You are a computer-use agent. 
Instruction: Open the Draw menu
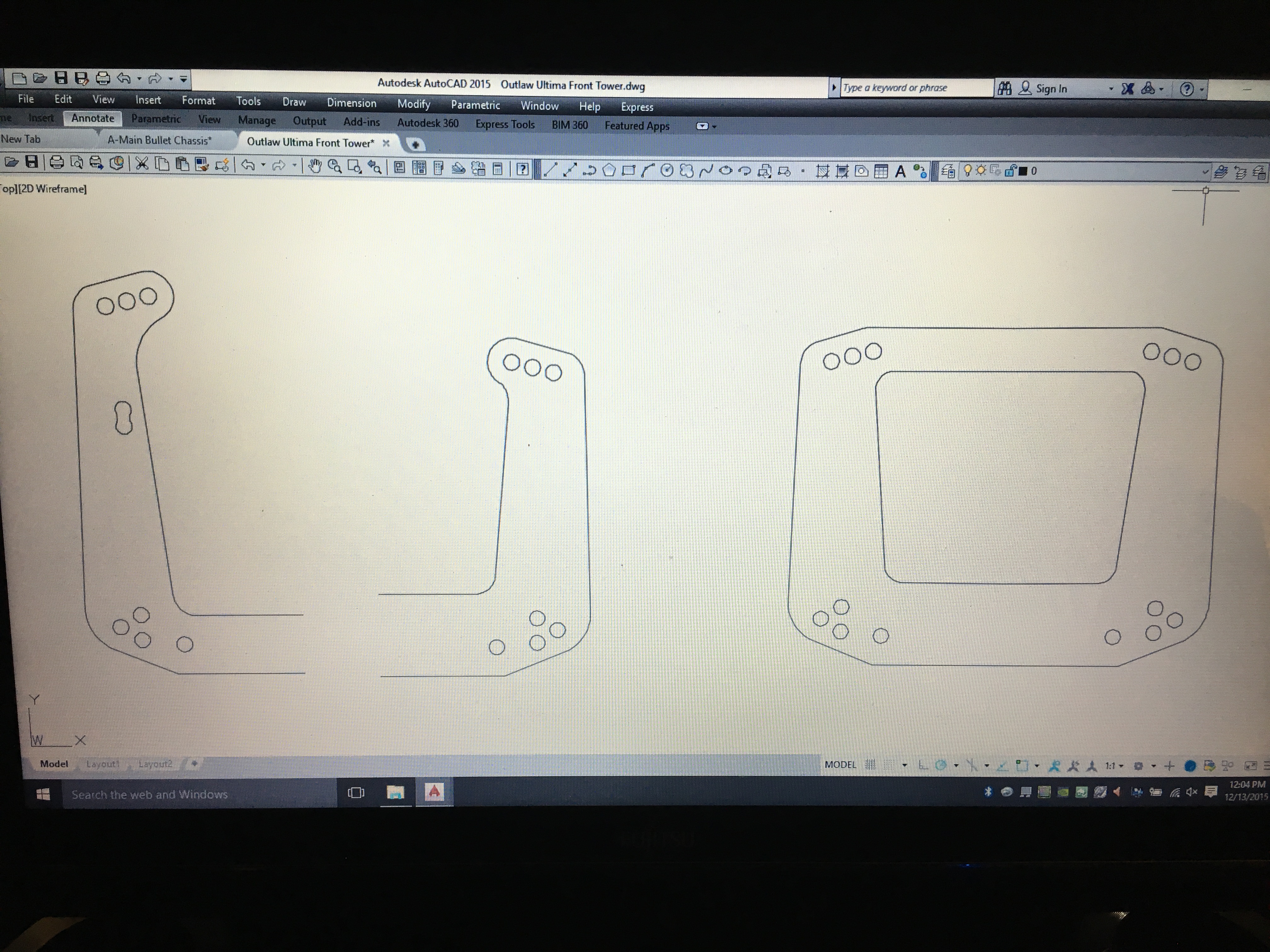(x=294, y=102)
